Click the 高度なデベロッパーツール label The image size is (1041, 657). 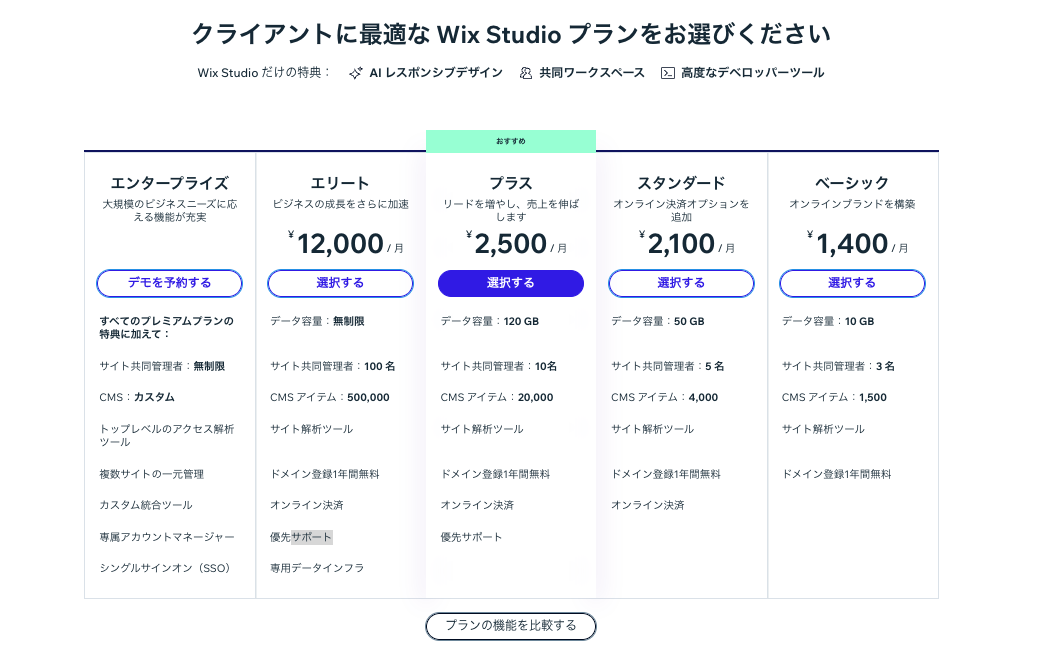[752, 73]
